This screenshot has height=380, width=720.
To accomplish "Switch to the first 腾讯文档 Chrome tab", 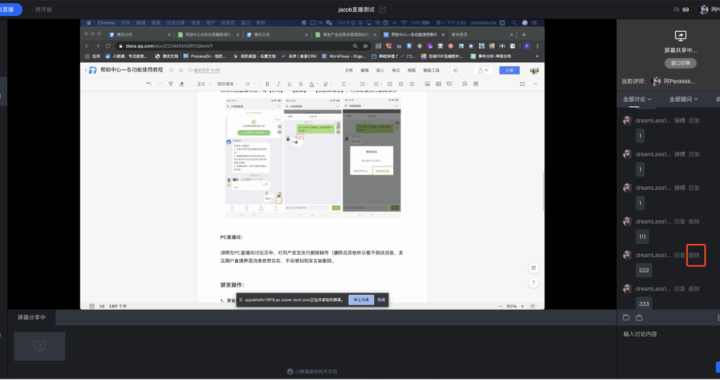I will pos(139,34).
